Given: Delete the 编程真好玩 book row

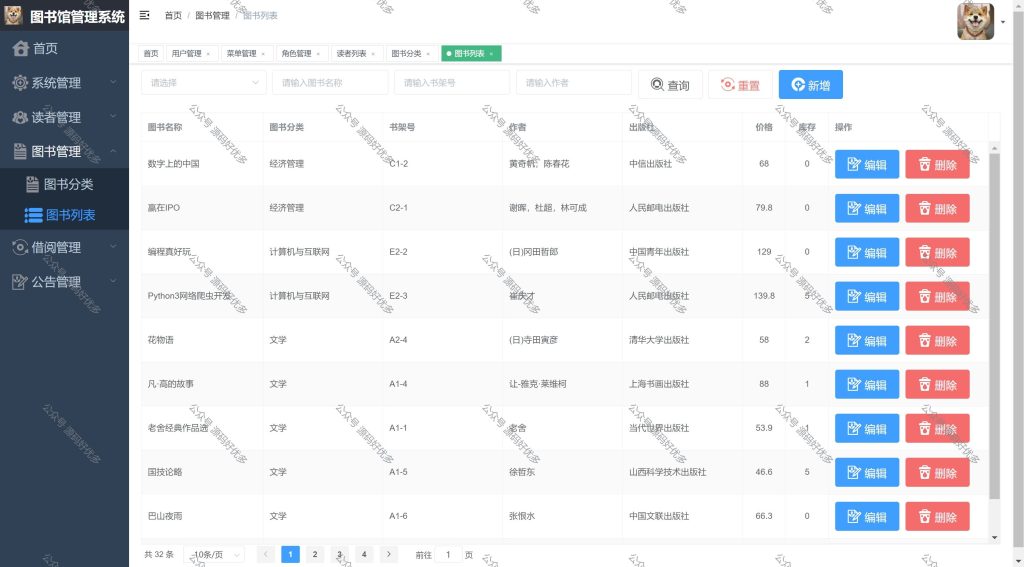Looking at the screenshot, I should tap(937, 252).
